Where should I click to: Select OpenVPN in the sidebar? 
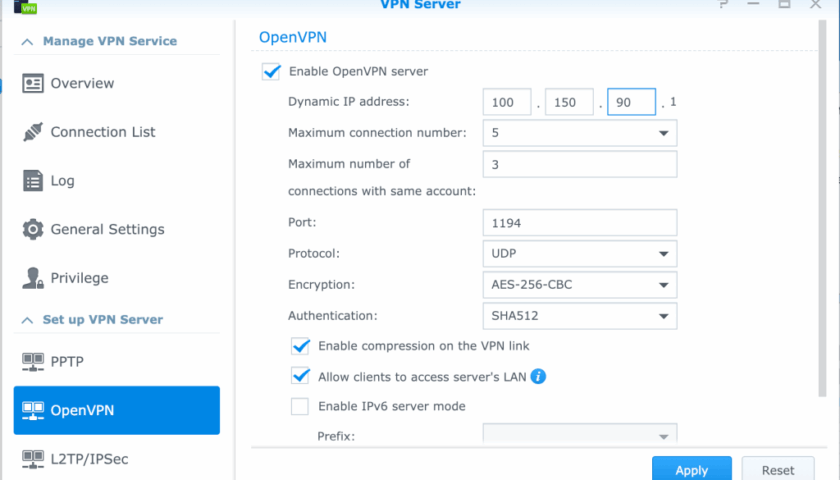click(x=116, y=410)
